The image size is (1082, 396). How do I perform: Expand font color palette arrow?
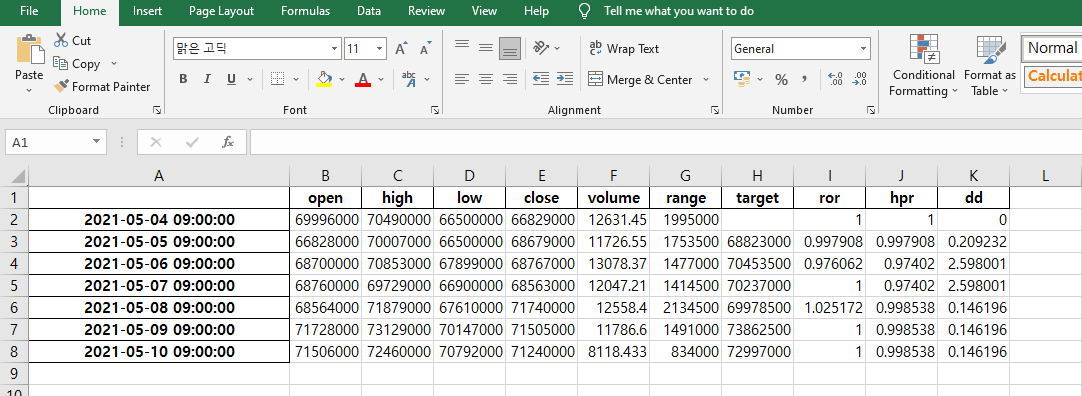coord(380,79)
